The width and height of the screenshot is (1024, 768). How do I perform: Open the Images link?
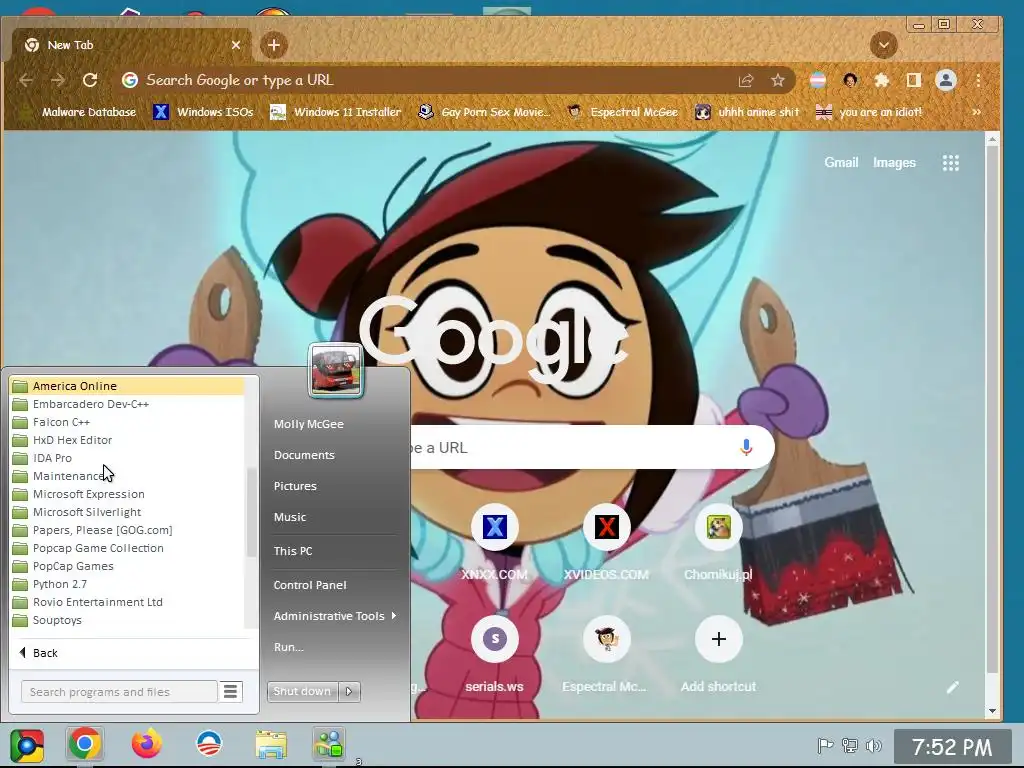pyautogui.click(x=894, y=163)
